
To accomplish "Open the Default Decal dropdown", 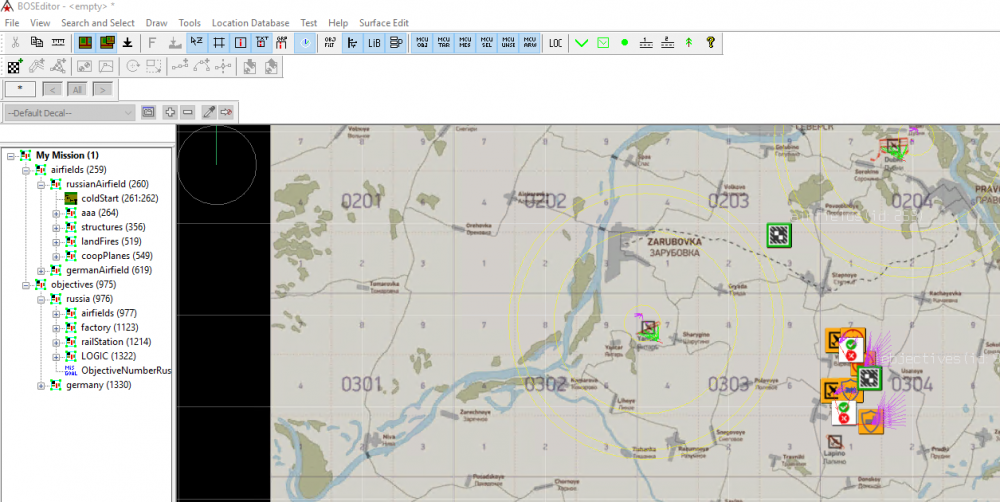I will tap(69, 113).
